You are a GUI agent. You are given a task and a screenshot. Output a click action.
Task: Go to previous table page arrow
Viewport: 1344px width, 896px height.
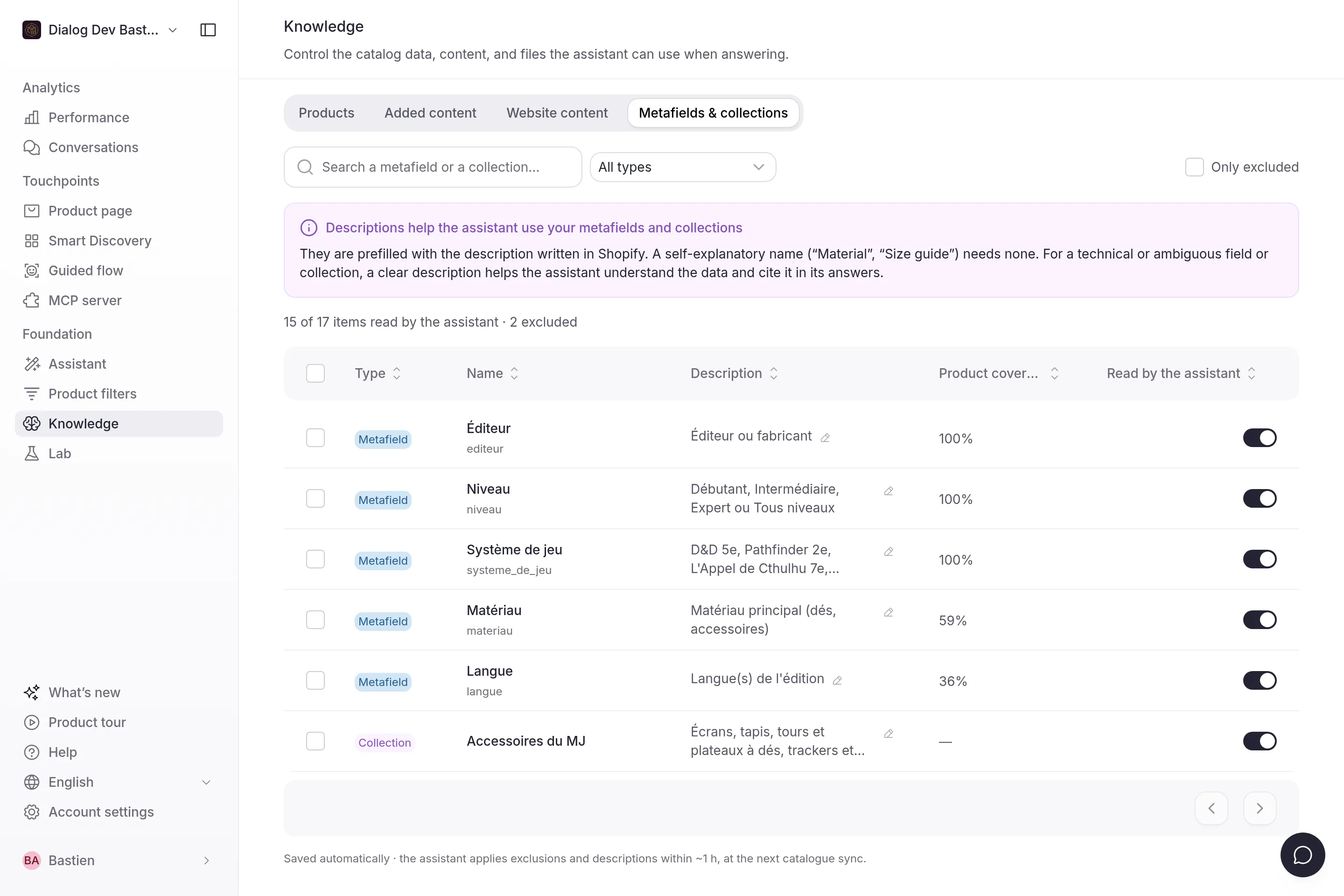tap(1211, 808)
